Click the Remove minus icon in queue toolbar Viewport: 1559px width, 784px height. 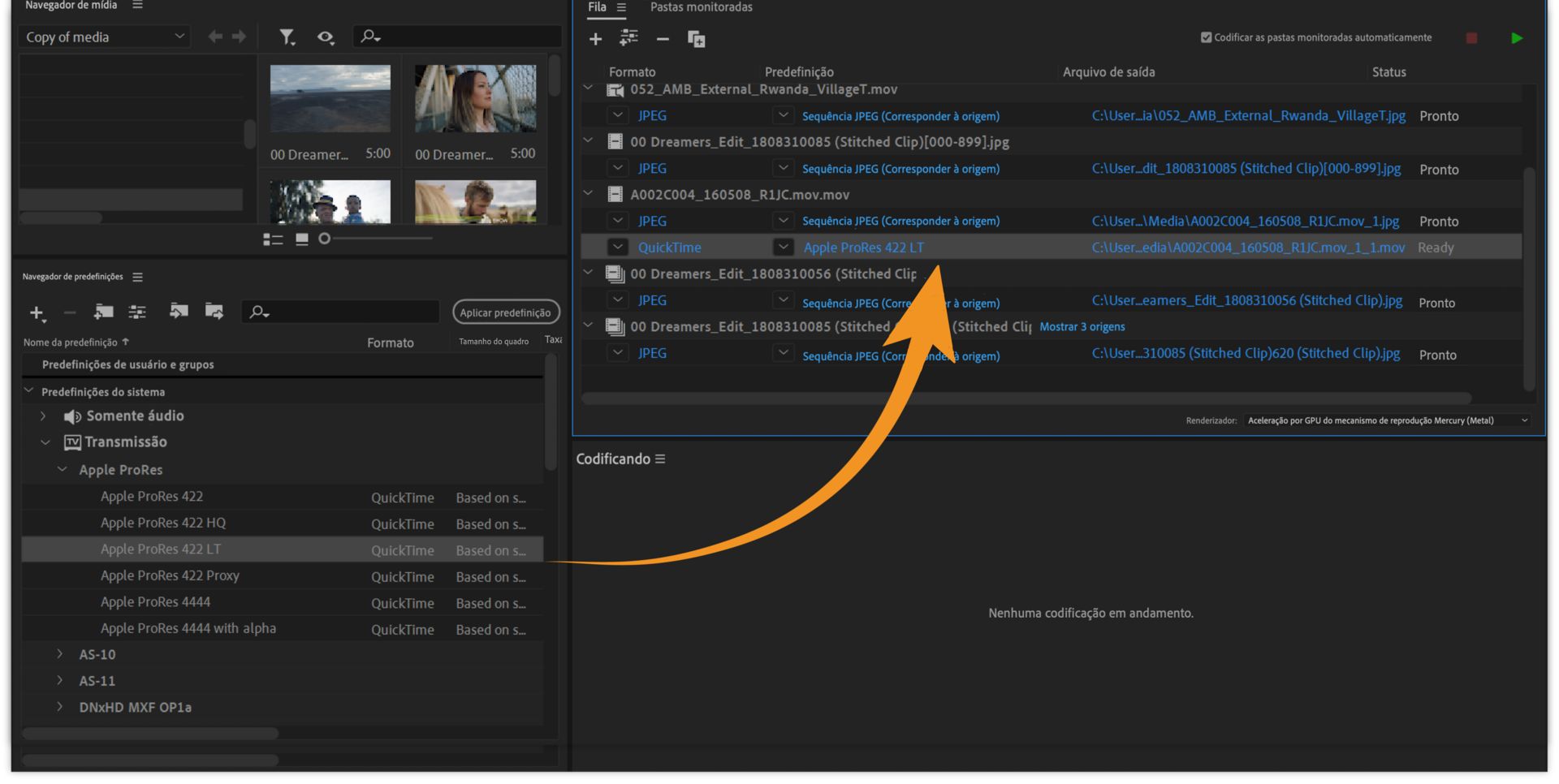tap(663, 39)
